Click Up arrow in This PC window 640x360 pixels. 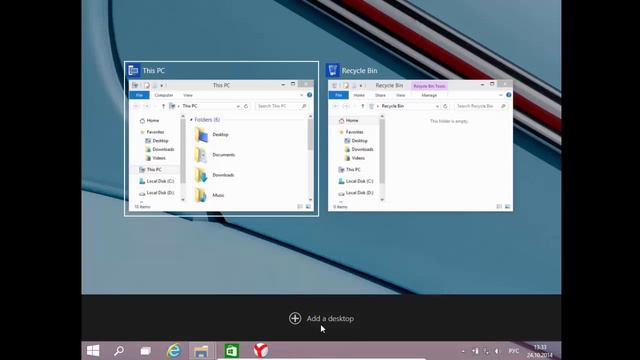[163, 106]
